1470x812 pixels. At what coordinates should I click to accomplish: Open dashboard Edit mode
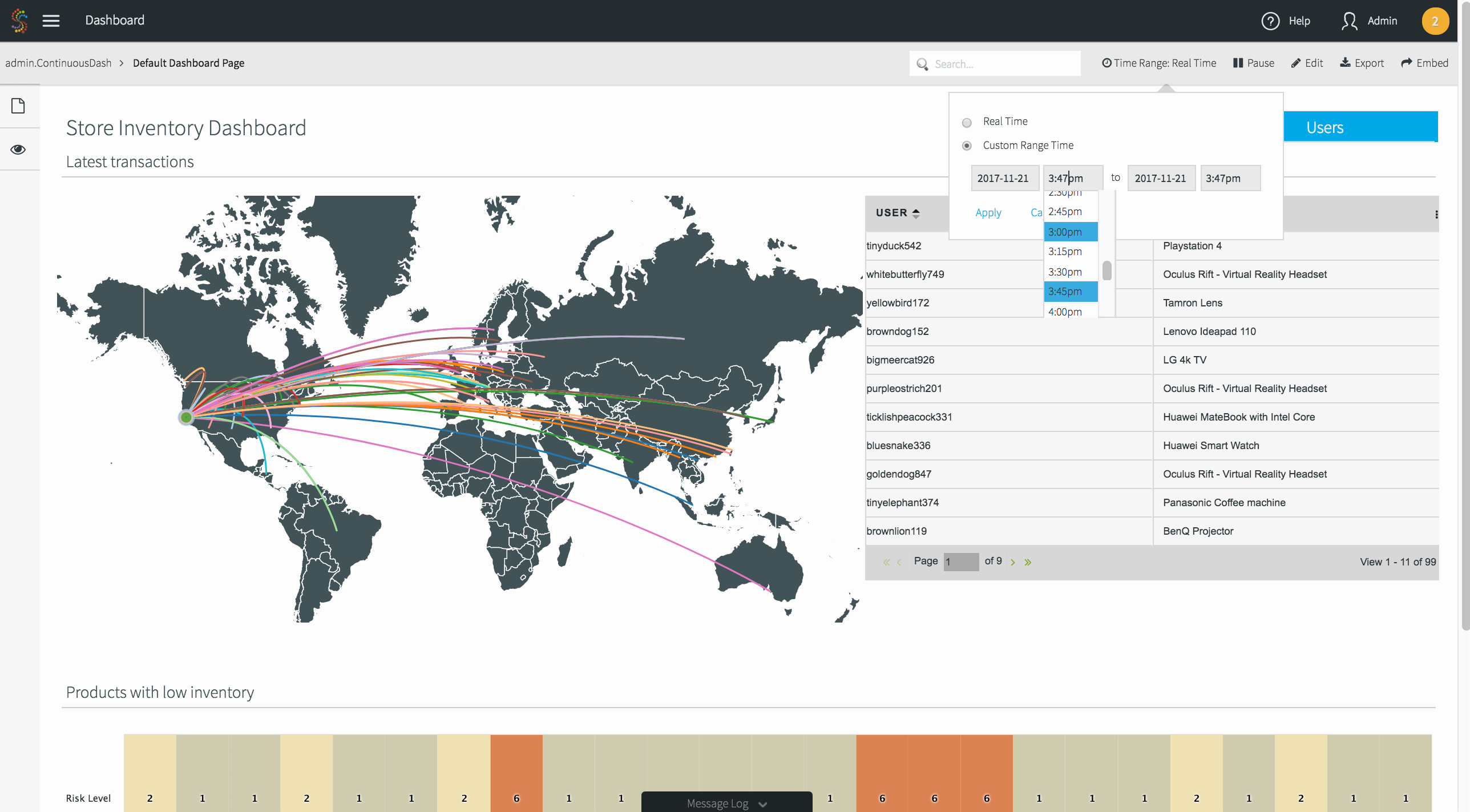click(1307, 63)
